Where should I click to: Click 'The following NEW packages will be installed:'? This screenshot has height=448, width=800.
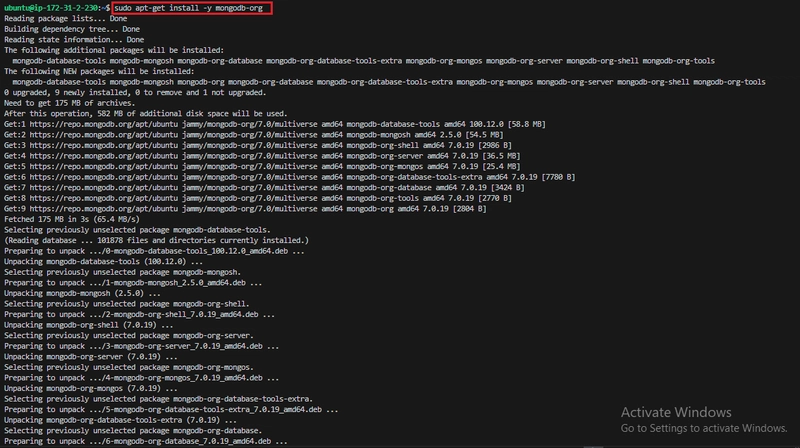point(99,71)
